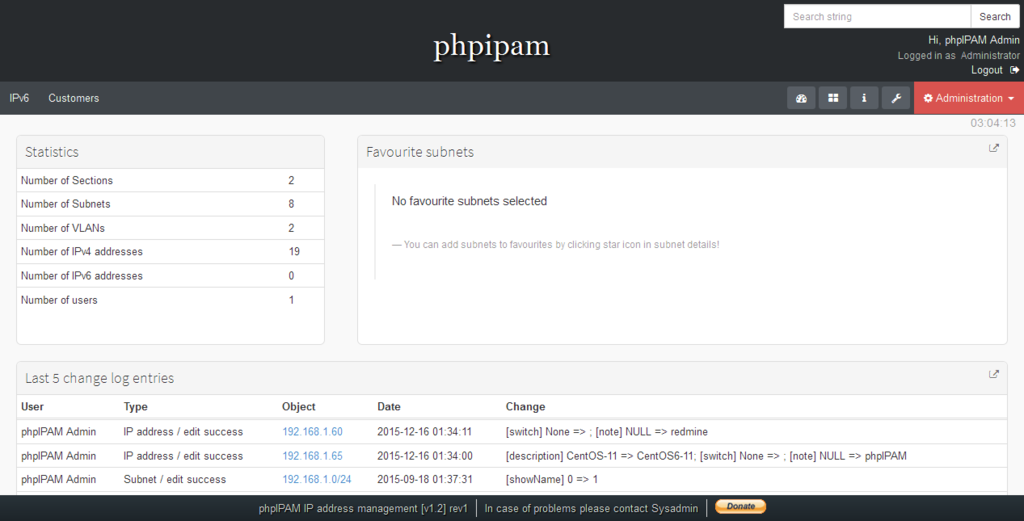Image resolution: width=1024 pixels, height=521 pixels.
Task: Click 'No favourite subnets selected' message
Action: 470,201
